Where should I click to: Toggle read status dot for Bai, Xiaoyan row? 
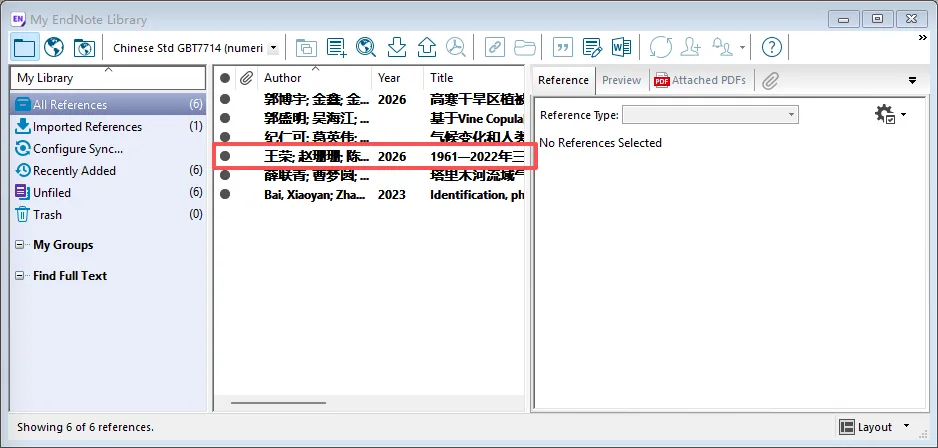pos(225,194)
